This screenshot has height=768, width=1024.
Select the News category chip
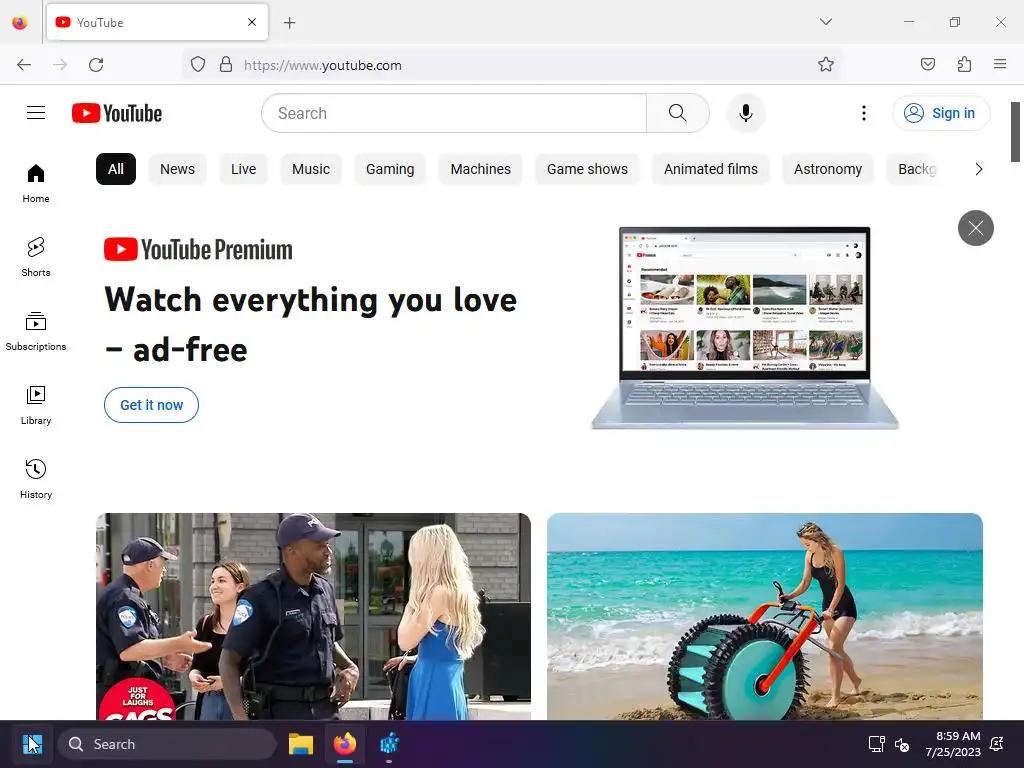coord(177,169)
